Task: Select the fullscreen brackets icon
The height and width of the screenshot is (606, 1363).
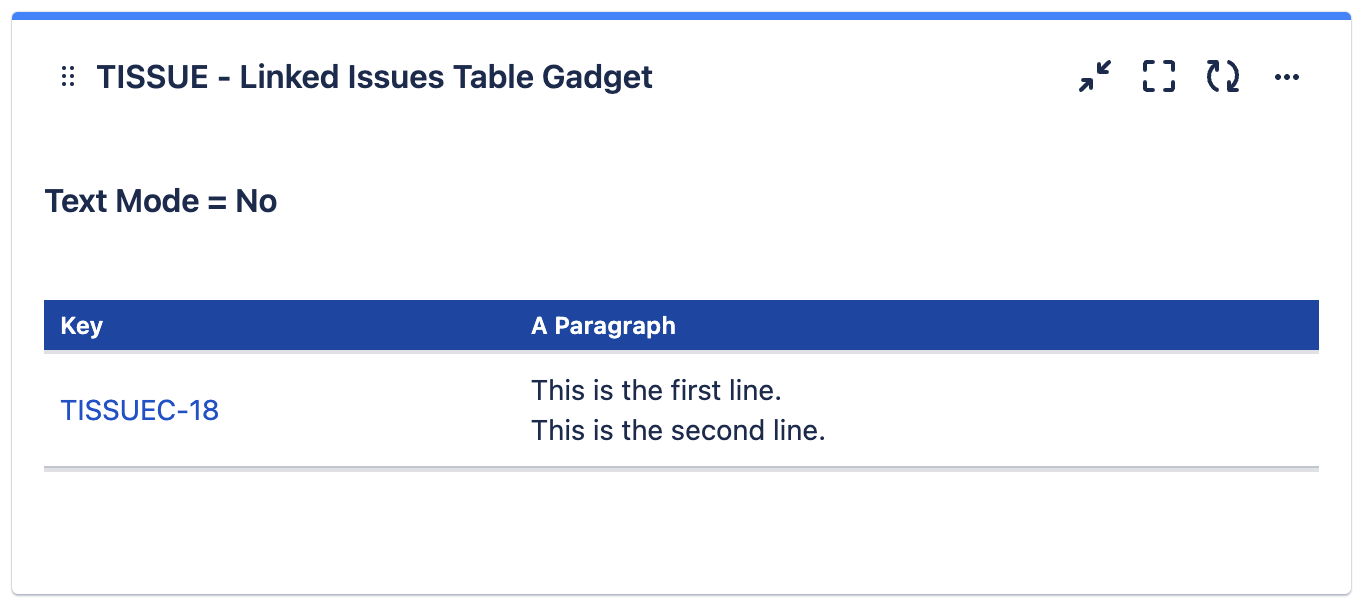Action: [x=1158, y=76]
